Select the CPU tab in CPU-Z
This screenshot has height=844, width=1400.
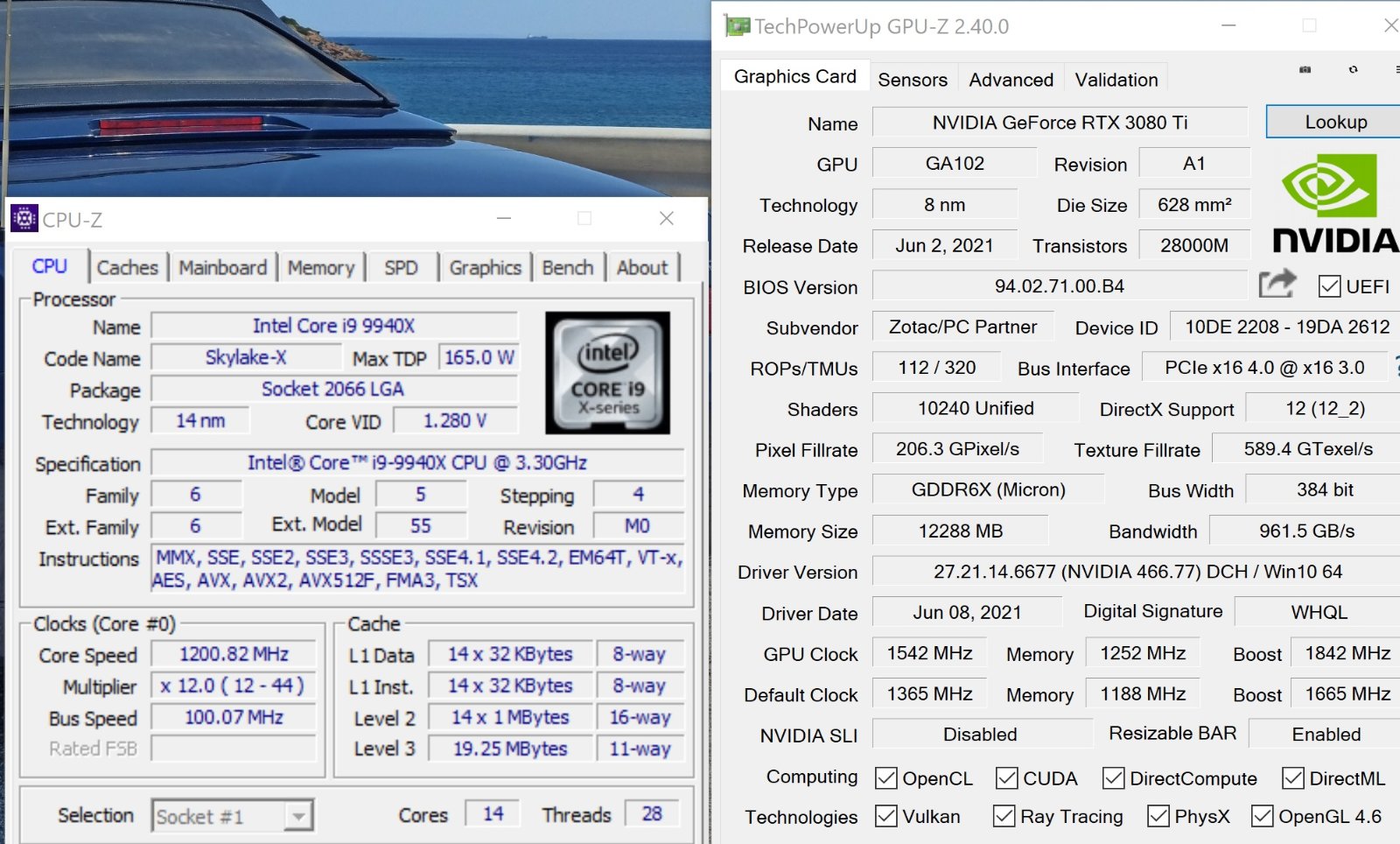[50, 266]
